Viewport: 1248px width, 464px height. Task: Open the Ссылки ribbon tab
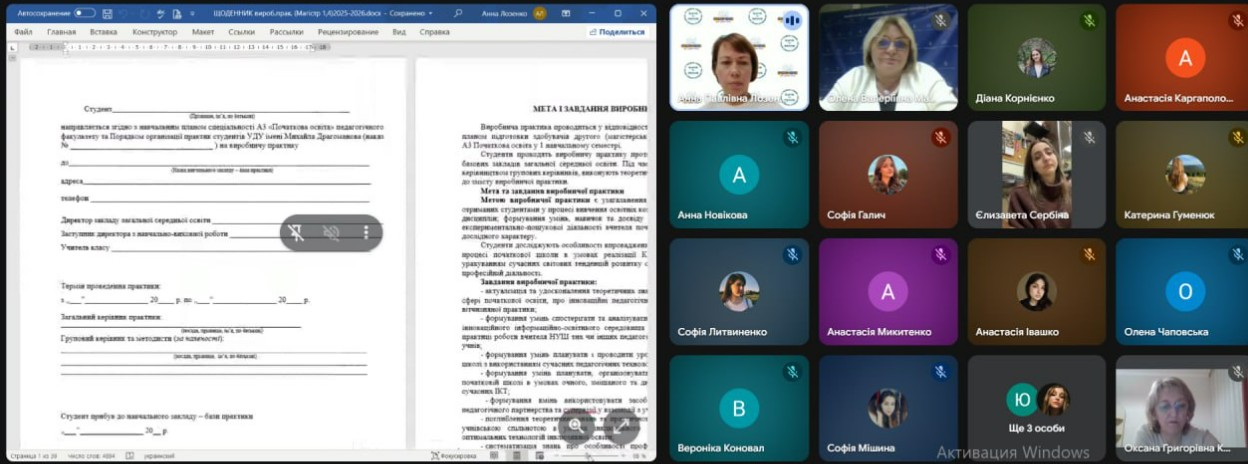241,32
